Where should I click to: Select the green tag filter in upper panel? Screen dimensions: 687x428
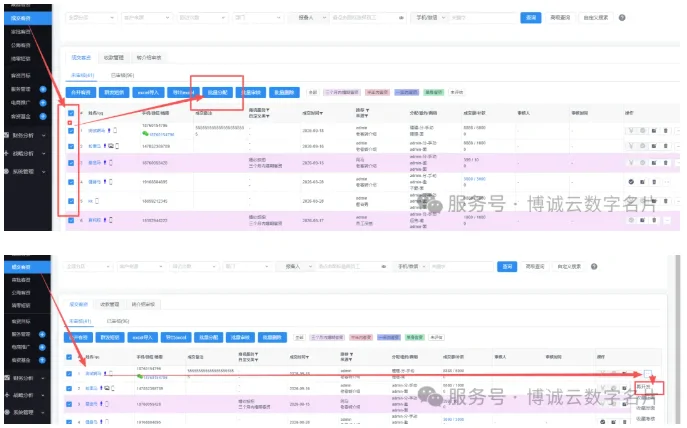(x=434, y=92)
